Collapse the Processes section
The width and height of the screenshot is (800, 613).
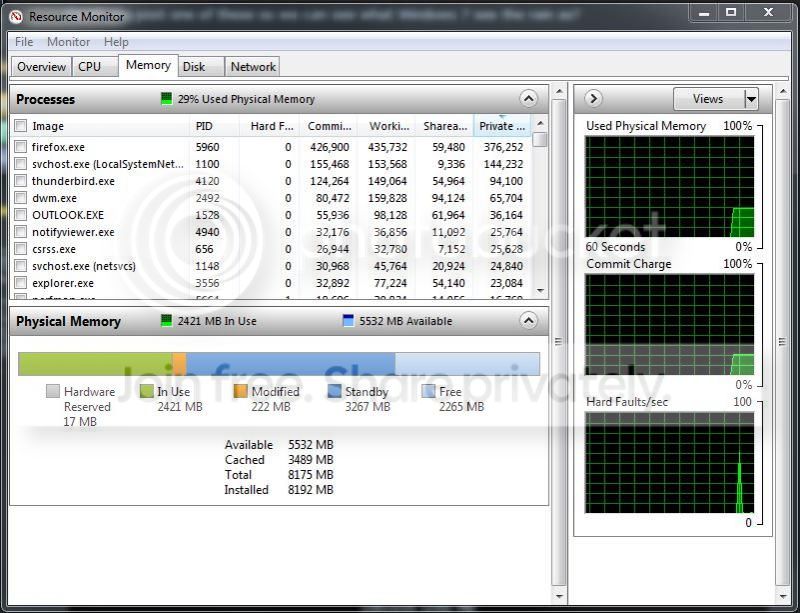coord(529,99)
